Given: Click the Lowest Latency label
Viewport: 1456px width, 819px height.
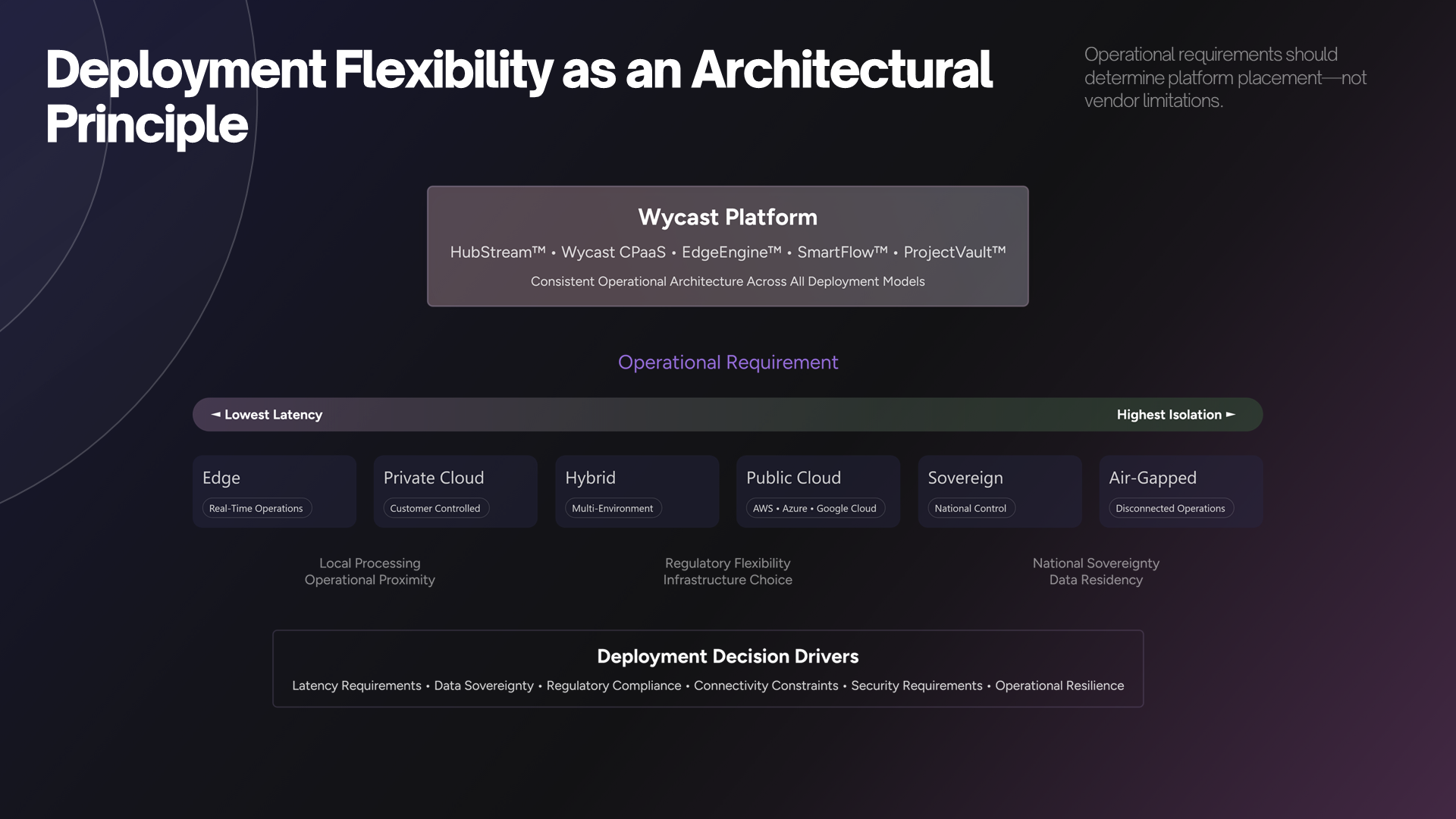Looking at the screenshot, I should pos(266,415).
